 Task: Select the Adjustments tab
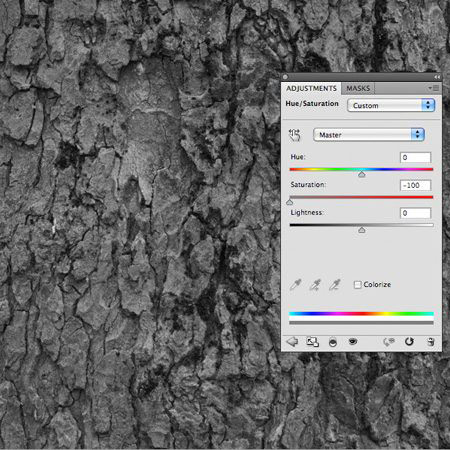311,88
